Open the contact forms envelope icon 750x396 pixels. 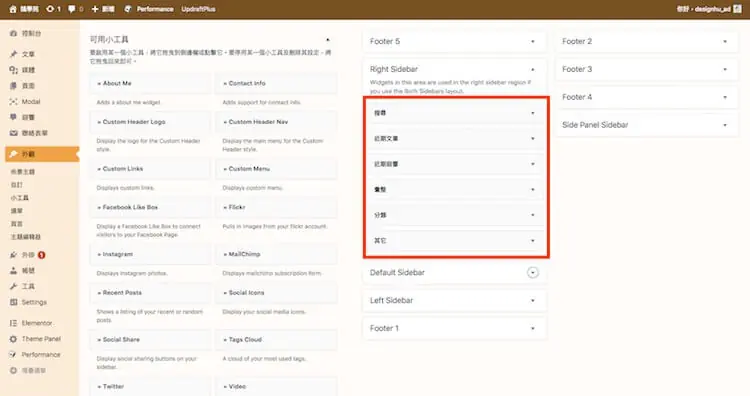[13, 133]
